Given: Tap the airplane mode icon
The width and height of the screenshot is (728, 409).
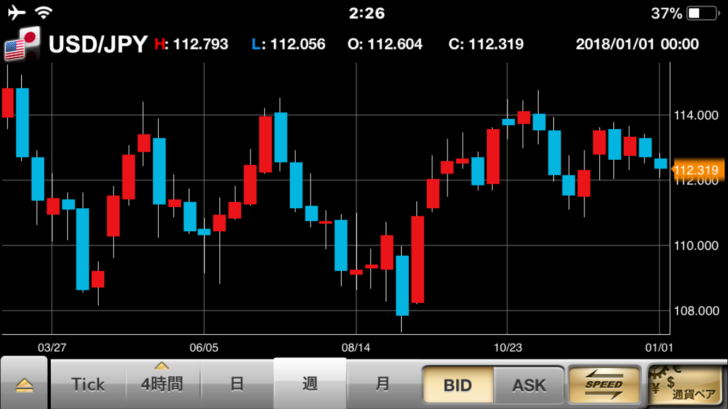Looking at the screenshot, I should click(x=15, y=14).
